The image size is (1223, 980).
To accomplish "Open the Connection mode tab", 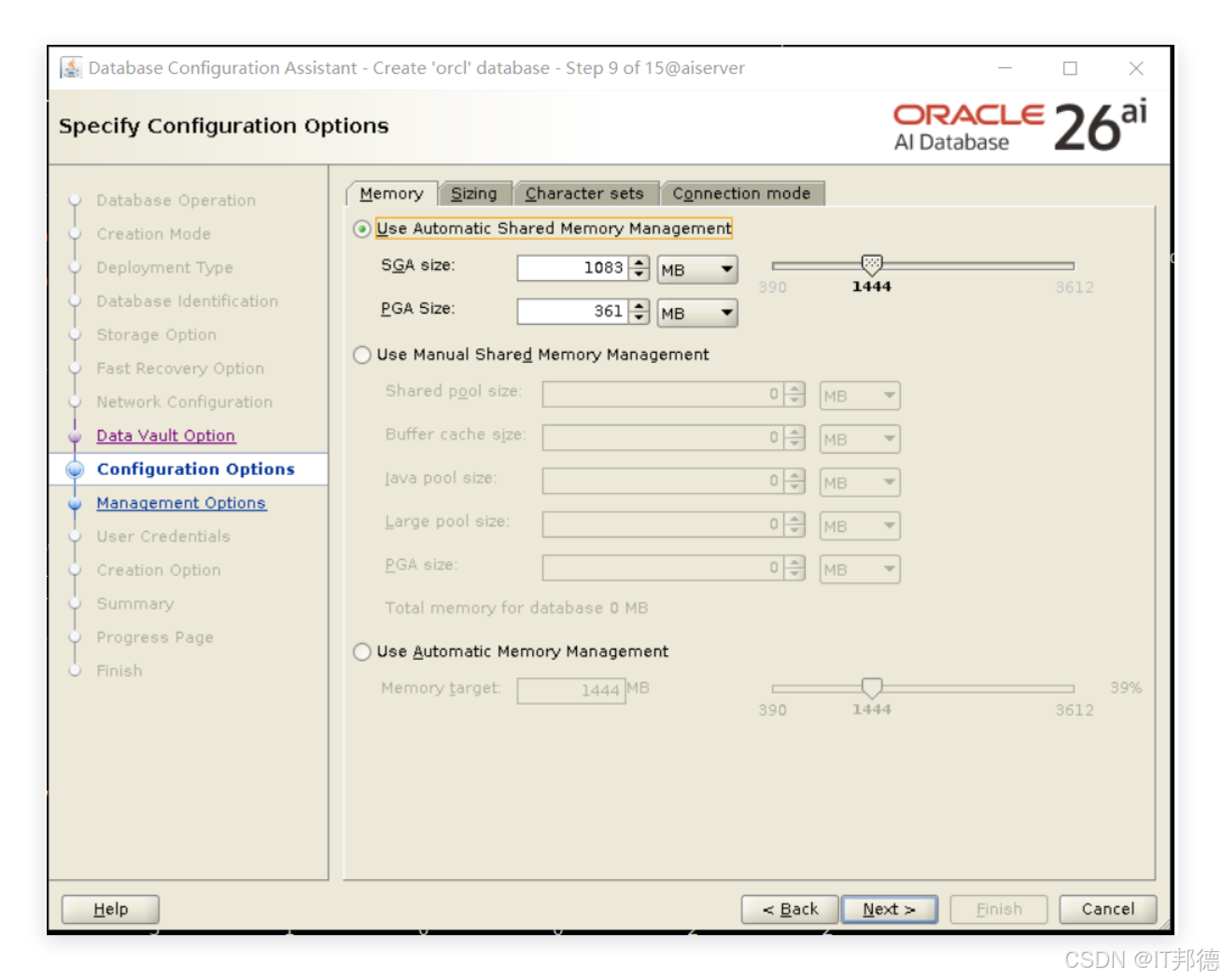I will [742, 193].
